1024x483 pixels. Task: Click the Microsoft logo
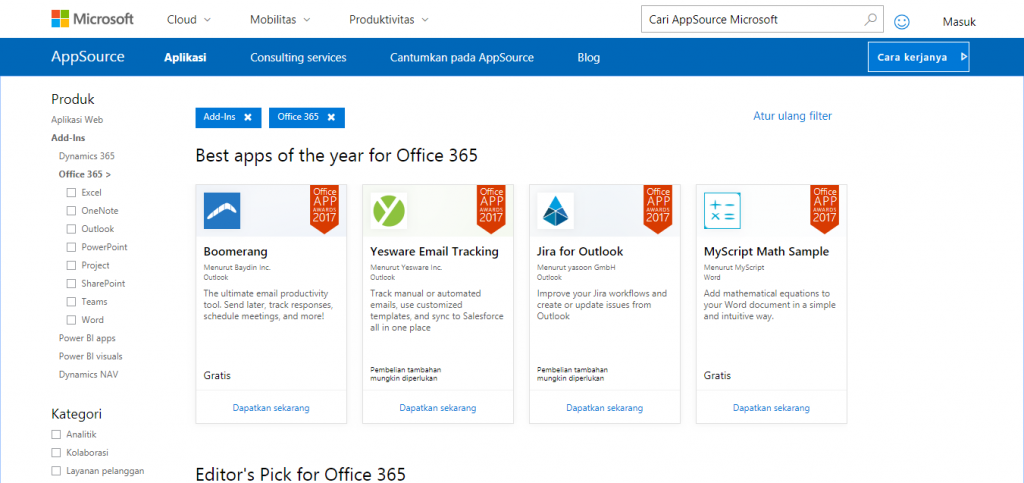point(92,19)
